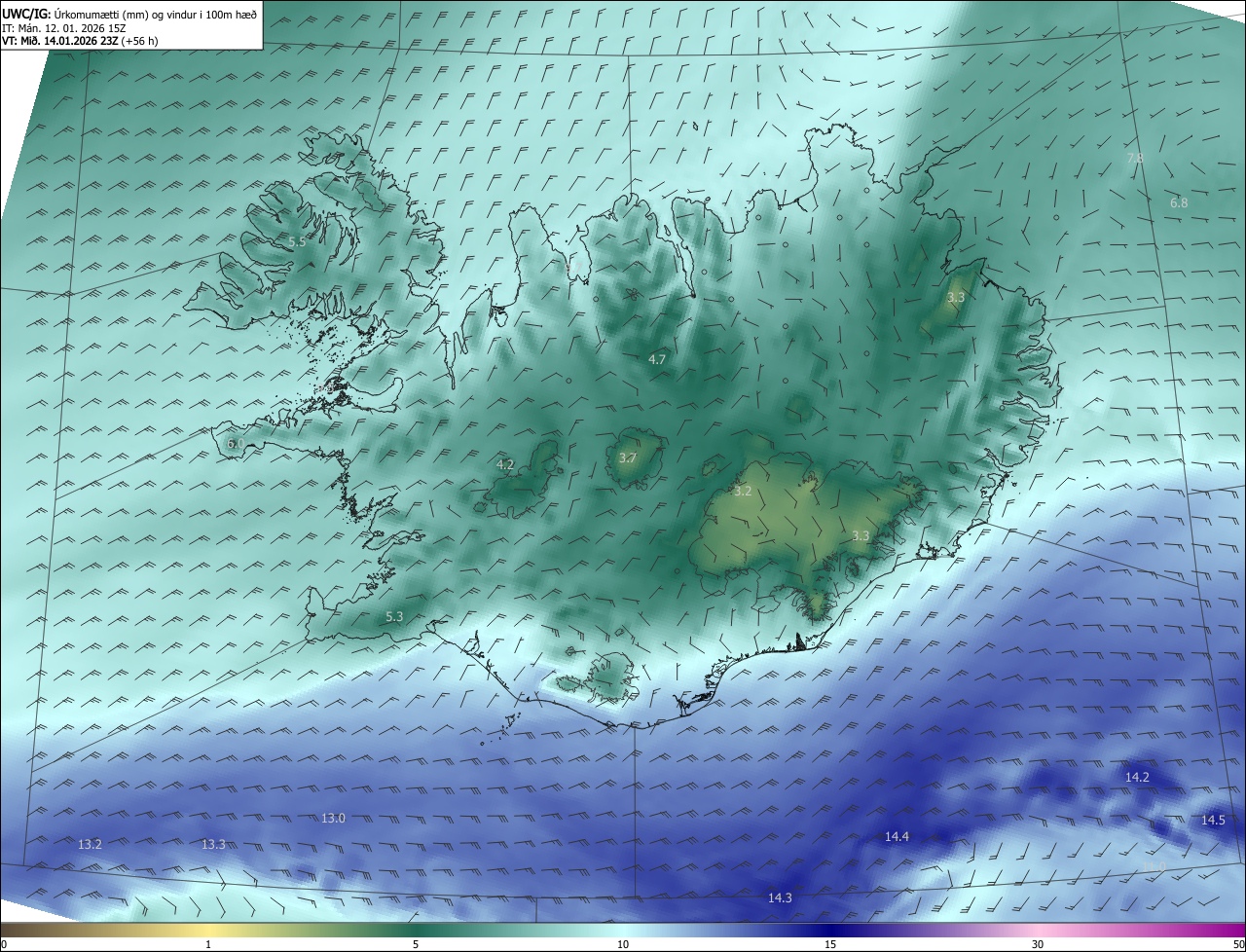The image size is (1246, 952).
Task: Click the 3.2 value label
Action: click(x=743, y=491)
